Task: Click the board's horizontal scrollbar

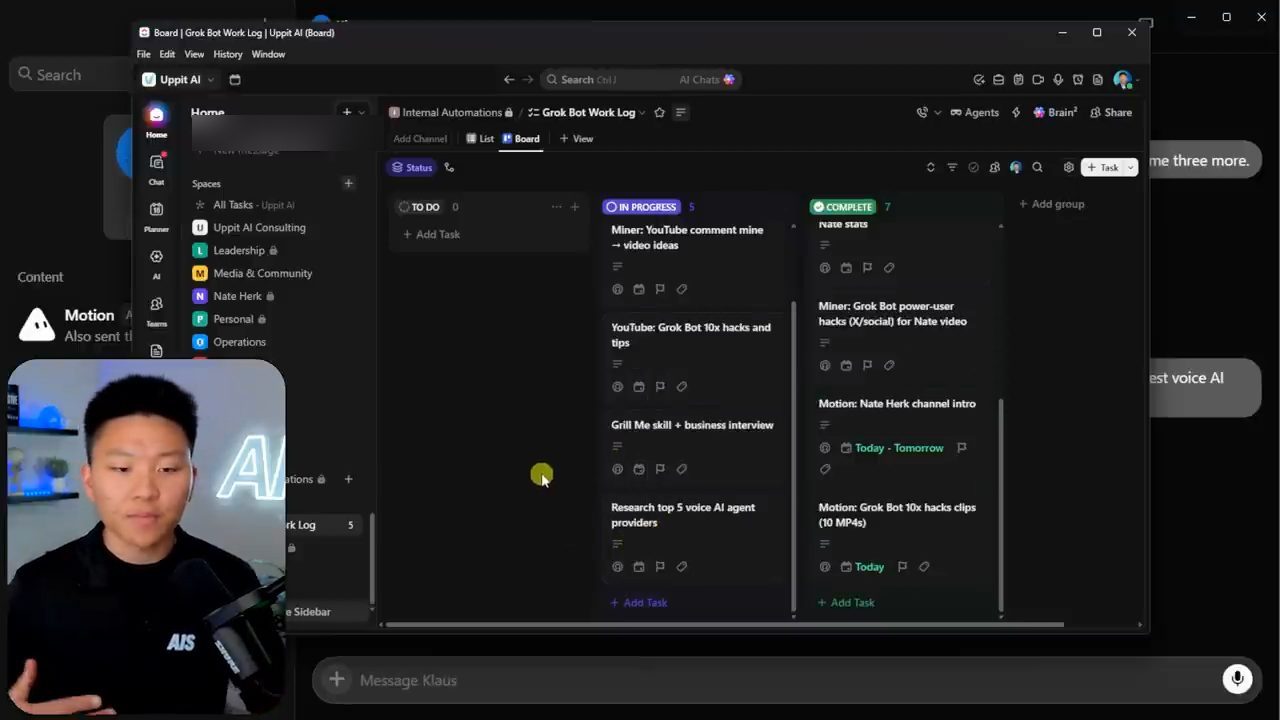Action: [x=725, y=625]
